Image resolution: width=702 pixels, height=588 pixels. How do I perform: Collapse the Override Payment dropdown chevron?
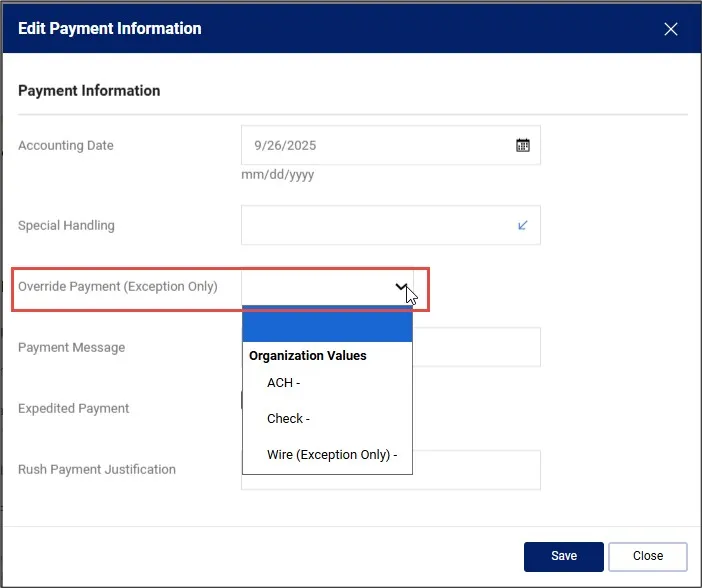(401, 287)
